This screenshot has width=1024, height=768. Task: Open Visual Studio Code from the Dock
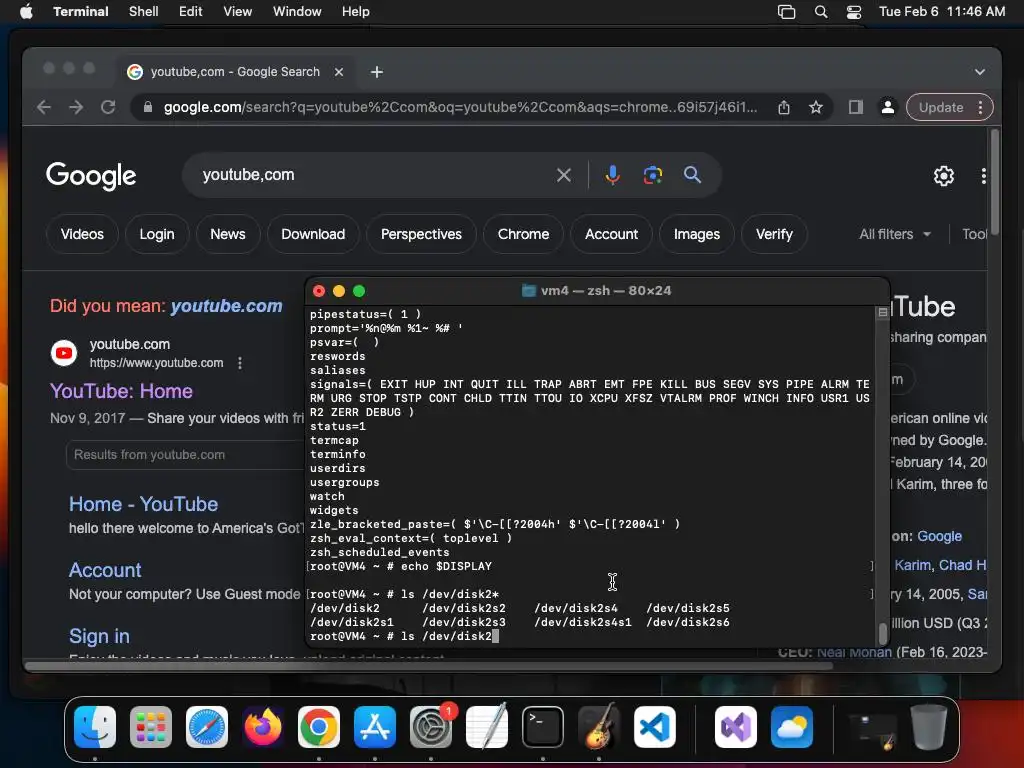point(654,727)
